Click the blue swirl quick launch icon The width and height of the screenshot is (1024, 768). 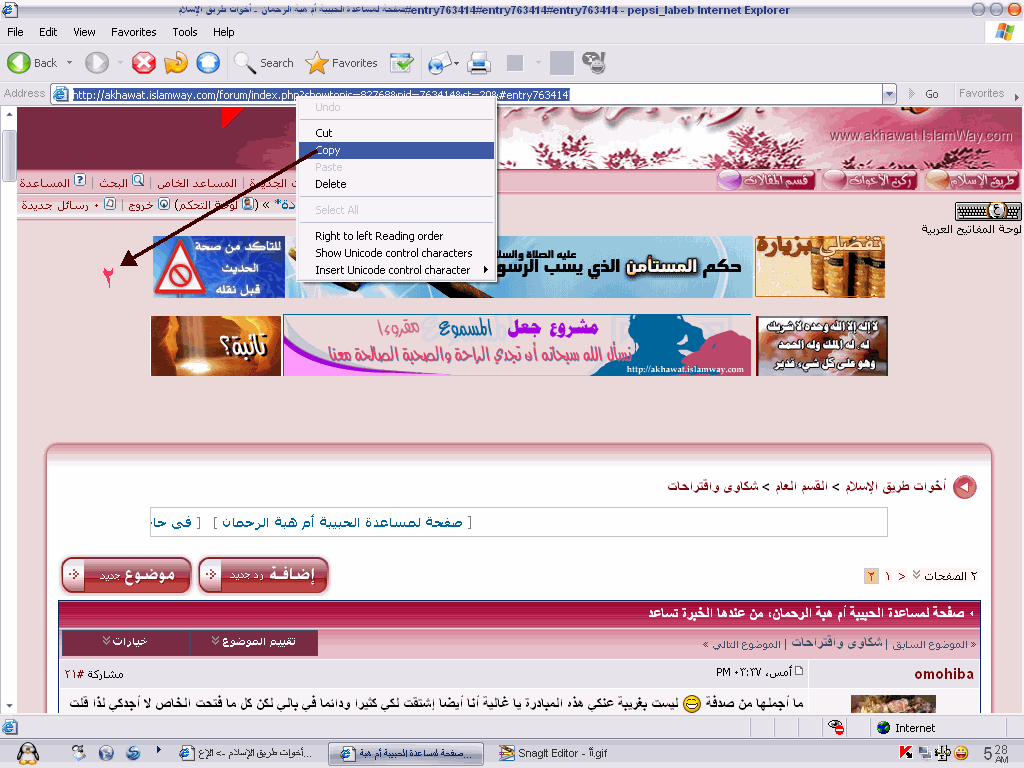pos(133,753)
